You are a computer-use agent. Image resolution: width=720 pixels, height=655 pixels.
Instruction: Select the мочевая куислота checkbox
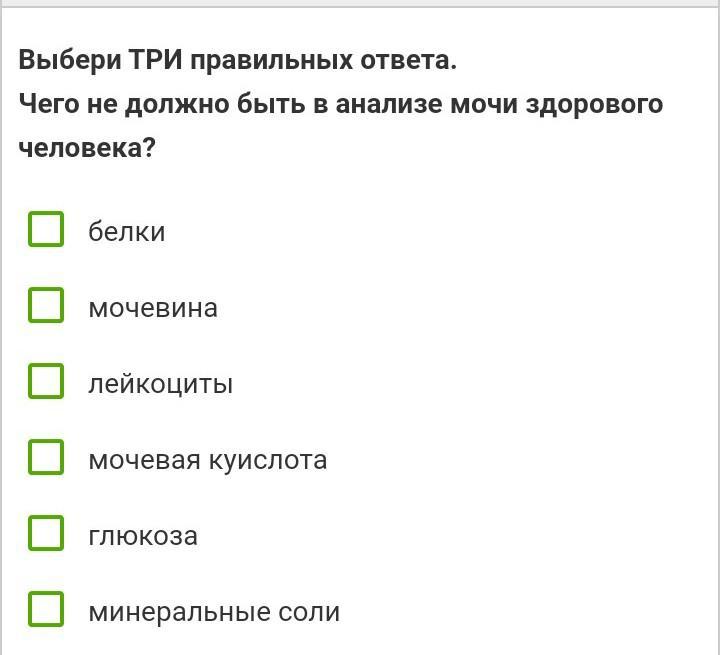point(46,457)
